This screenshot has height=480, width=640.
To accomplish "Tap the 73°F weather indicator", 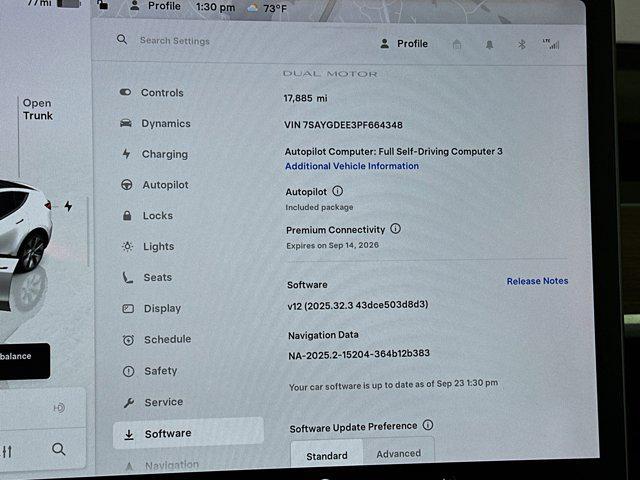I will pos(267,8).
